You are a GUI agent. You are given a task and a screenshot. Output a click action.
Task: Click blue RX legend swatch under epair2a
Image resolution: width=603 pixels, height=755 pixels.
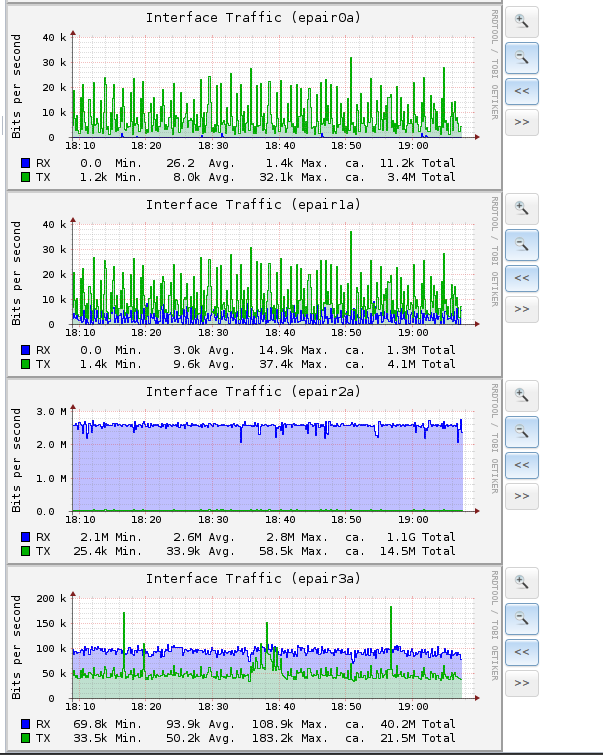coord(25,537)
